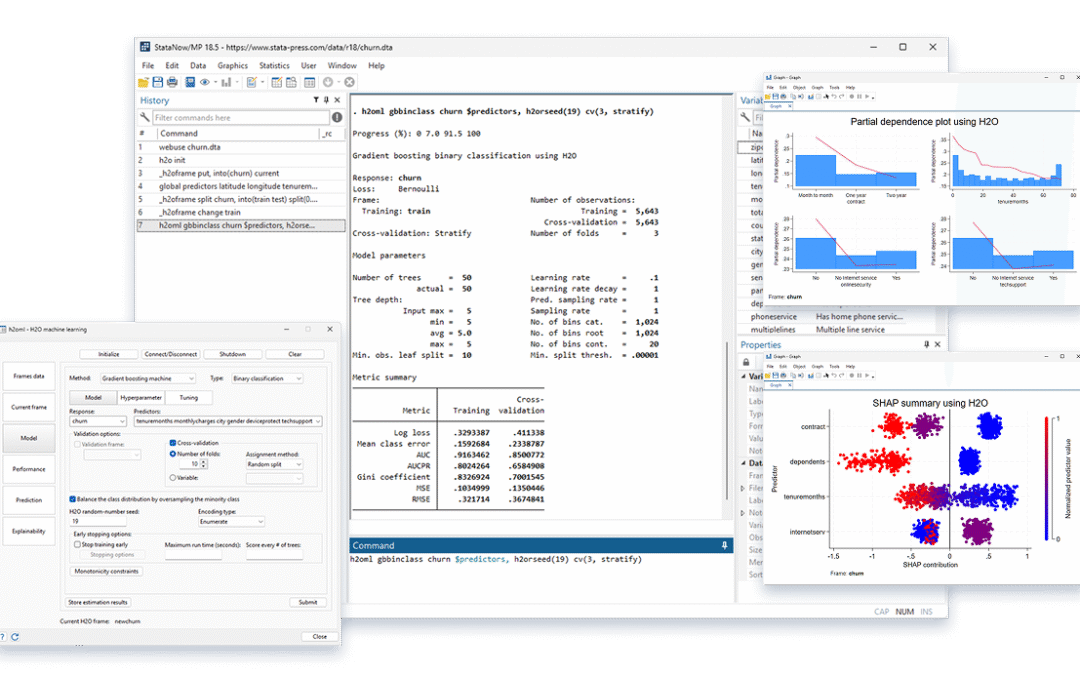Click the Variables panel wrench icon
This screenshot has width=1080, height=675.
tap(745, 117)
